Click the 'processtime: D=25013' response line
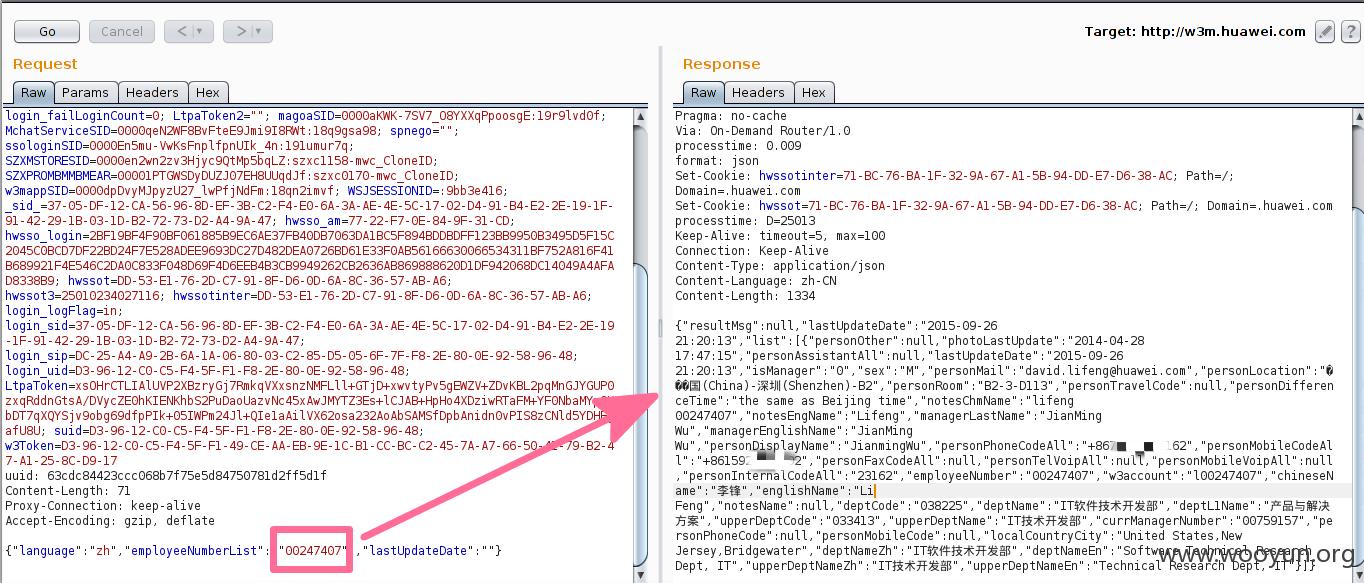Screen dimensions: 1364x583 click(x=745, y=221)
